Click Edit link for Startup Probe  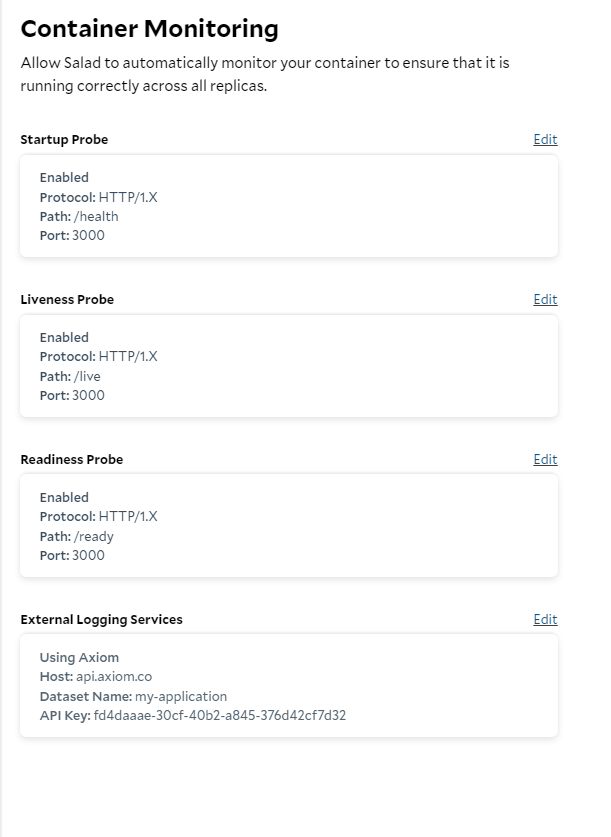click(x=545, y=139)
